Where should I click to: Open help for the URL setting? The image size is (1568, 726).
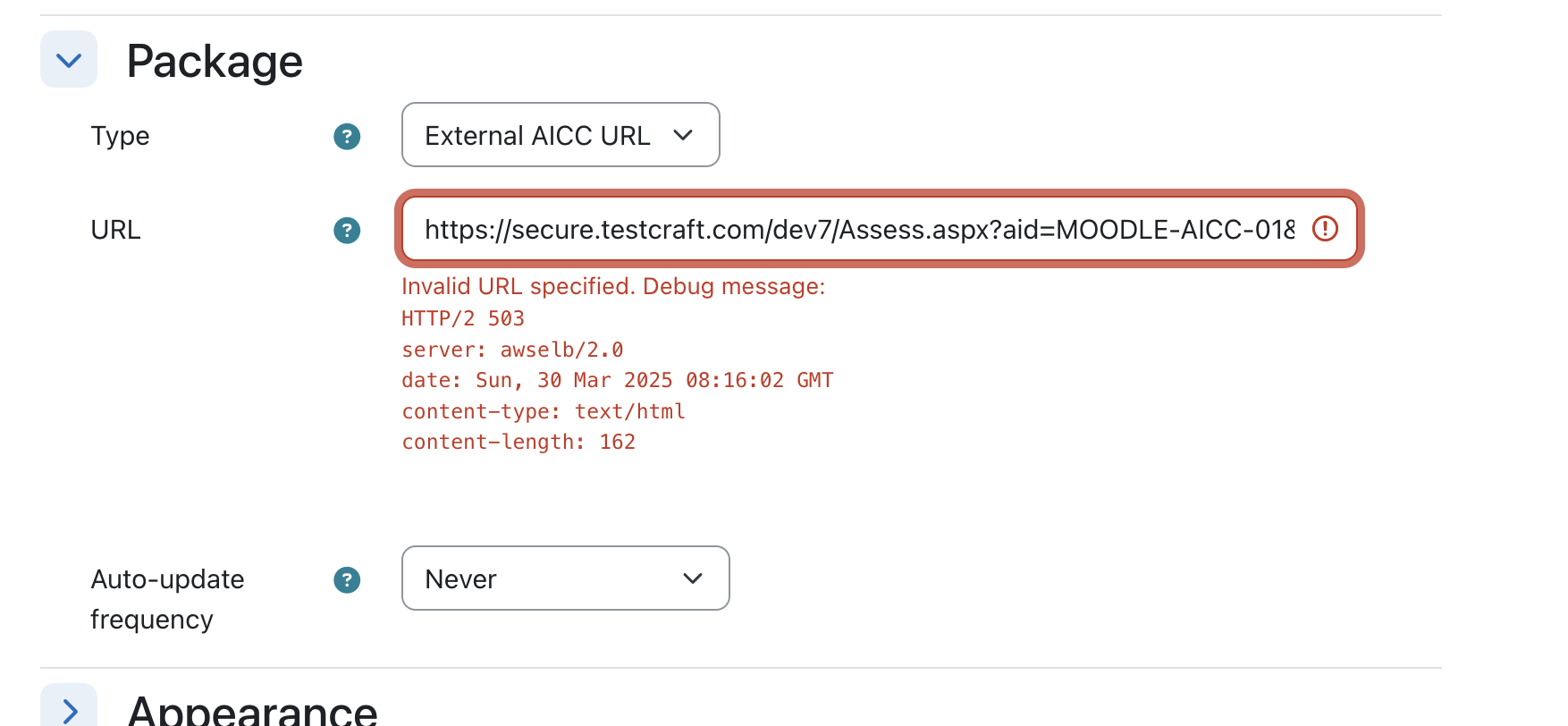pyautogui.click(x=347, y=231)
